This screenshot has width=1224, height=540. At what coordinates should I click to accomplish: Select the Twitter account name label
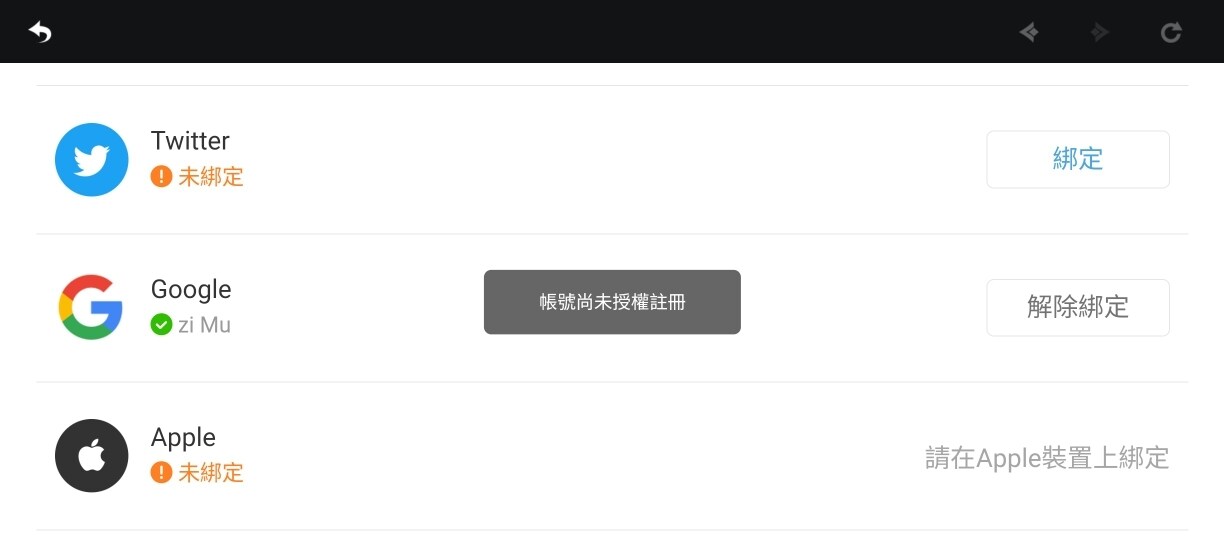(x=190, y=141)
